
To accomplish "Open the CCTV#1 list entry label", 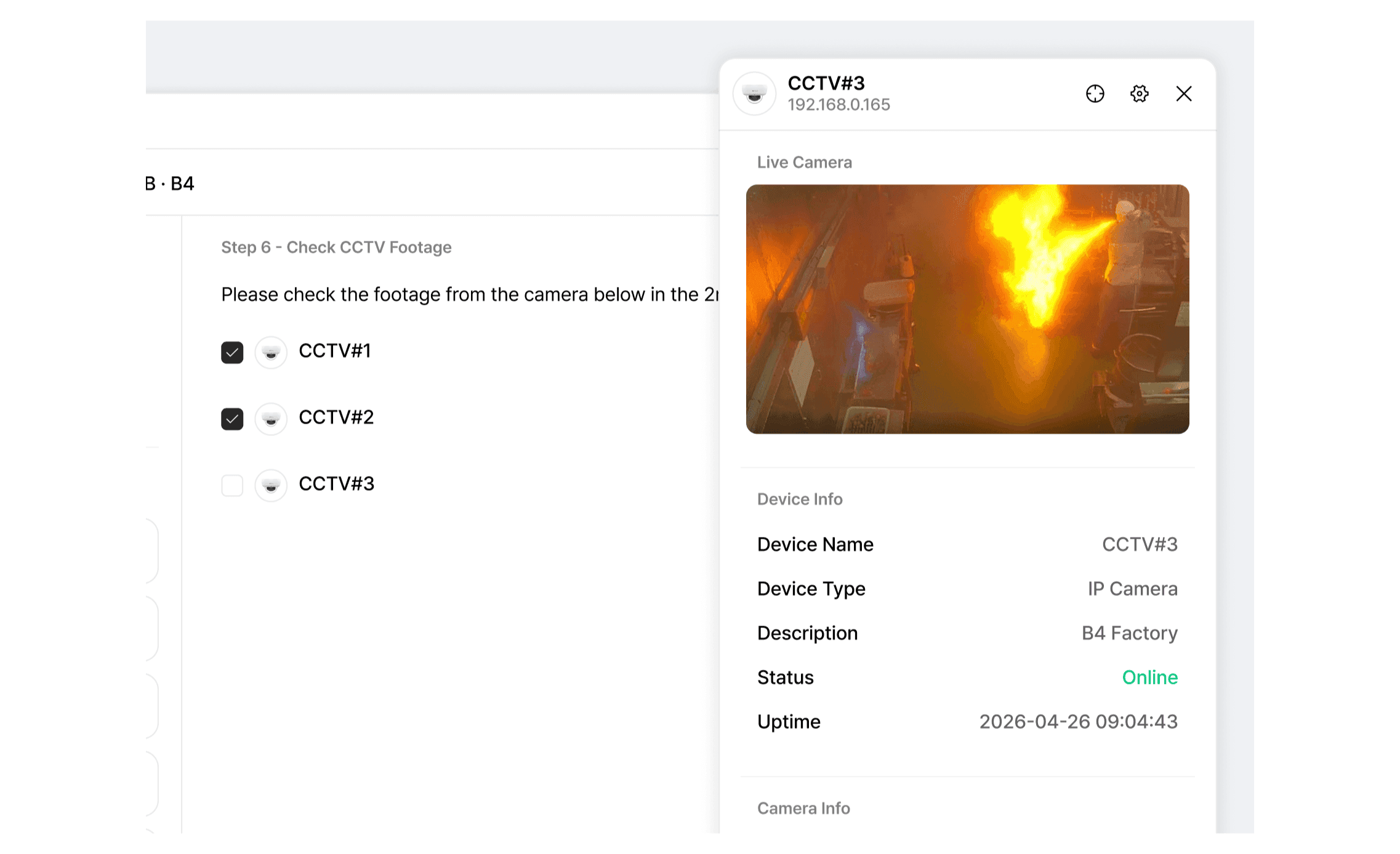I will (335, 351).
